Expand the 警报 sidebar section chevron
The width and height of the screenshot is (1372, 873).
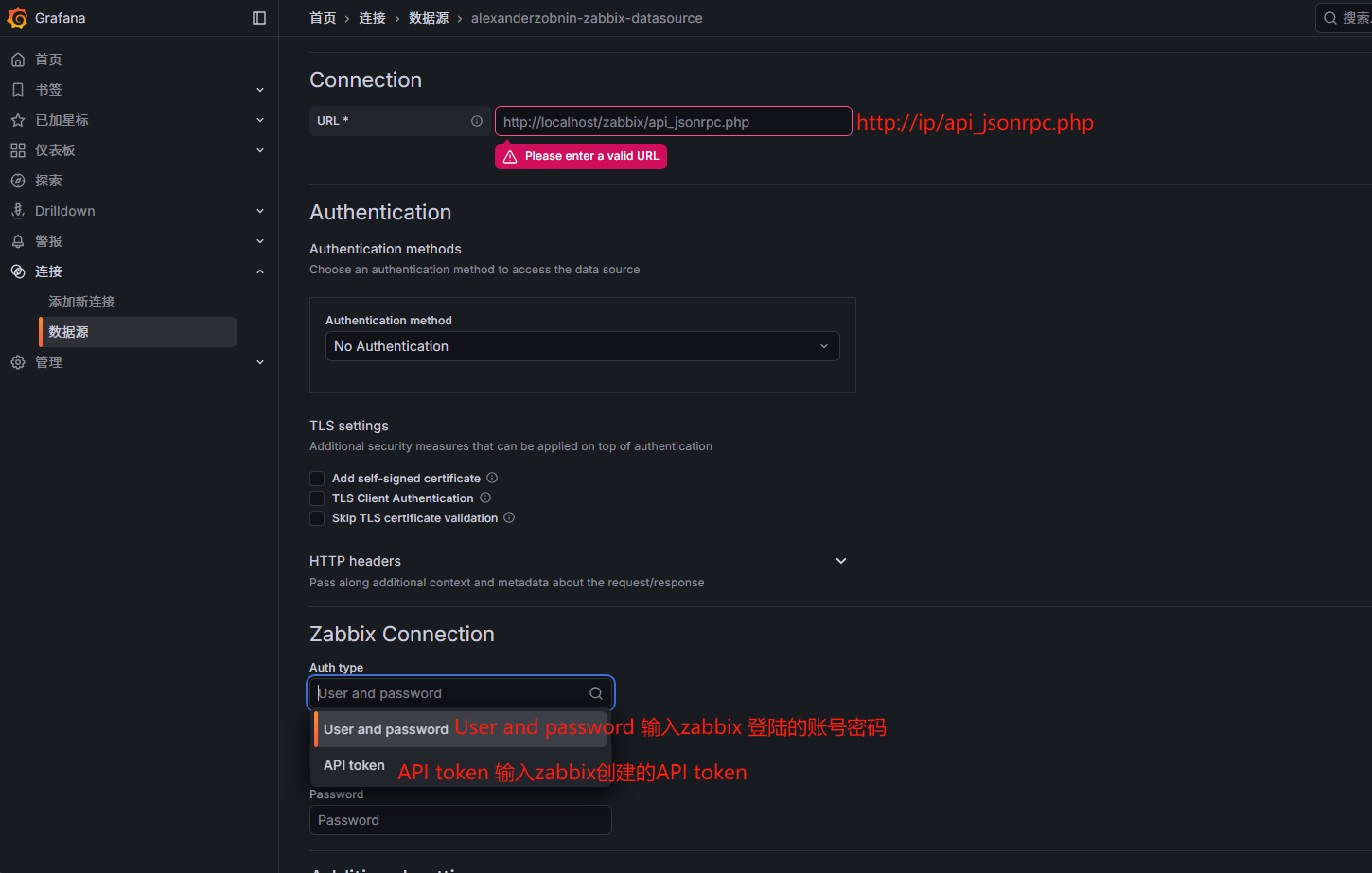click(x=260, y=241)
